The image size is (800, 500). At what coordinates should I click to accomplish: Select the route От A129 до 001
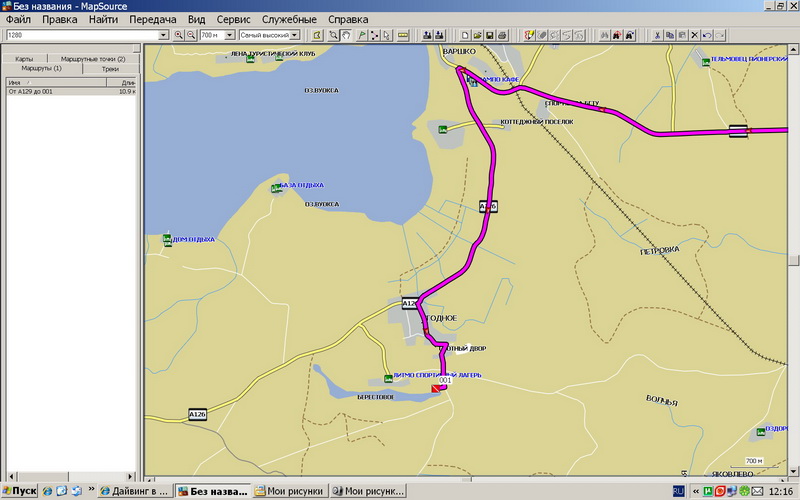pyautogui.click(x=40, y=91)
